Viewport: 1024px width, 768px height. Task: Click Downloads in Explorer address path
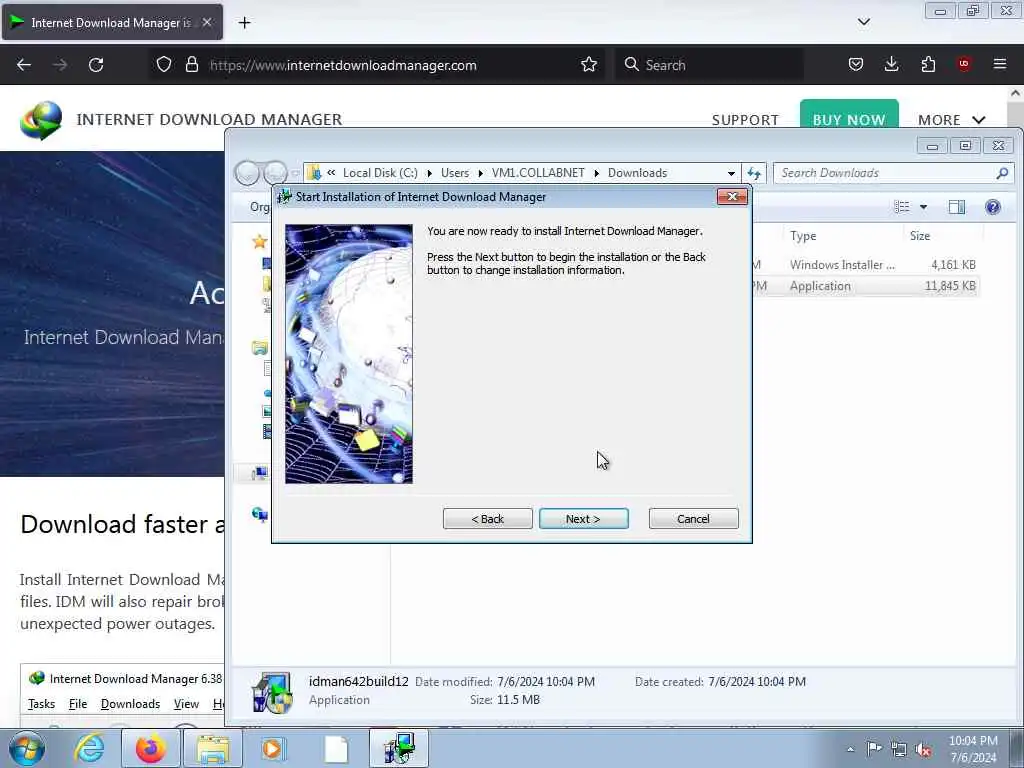(x=637, y=173)
